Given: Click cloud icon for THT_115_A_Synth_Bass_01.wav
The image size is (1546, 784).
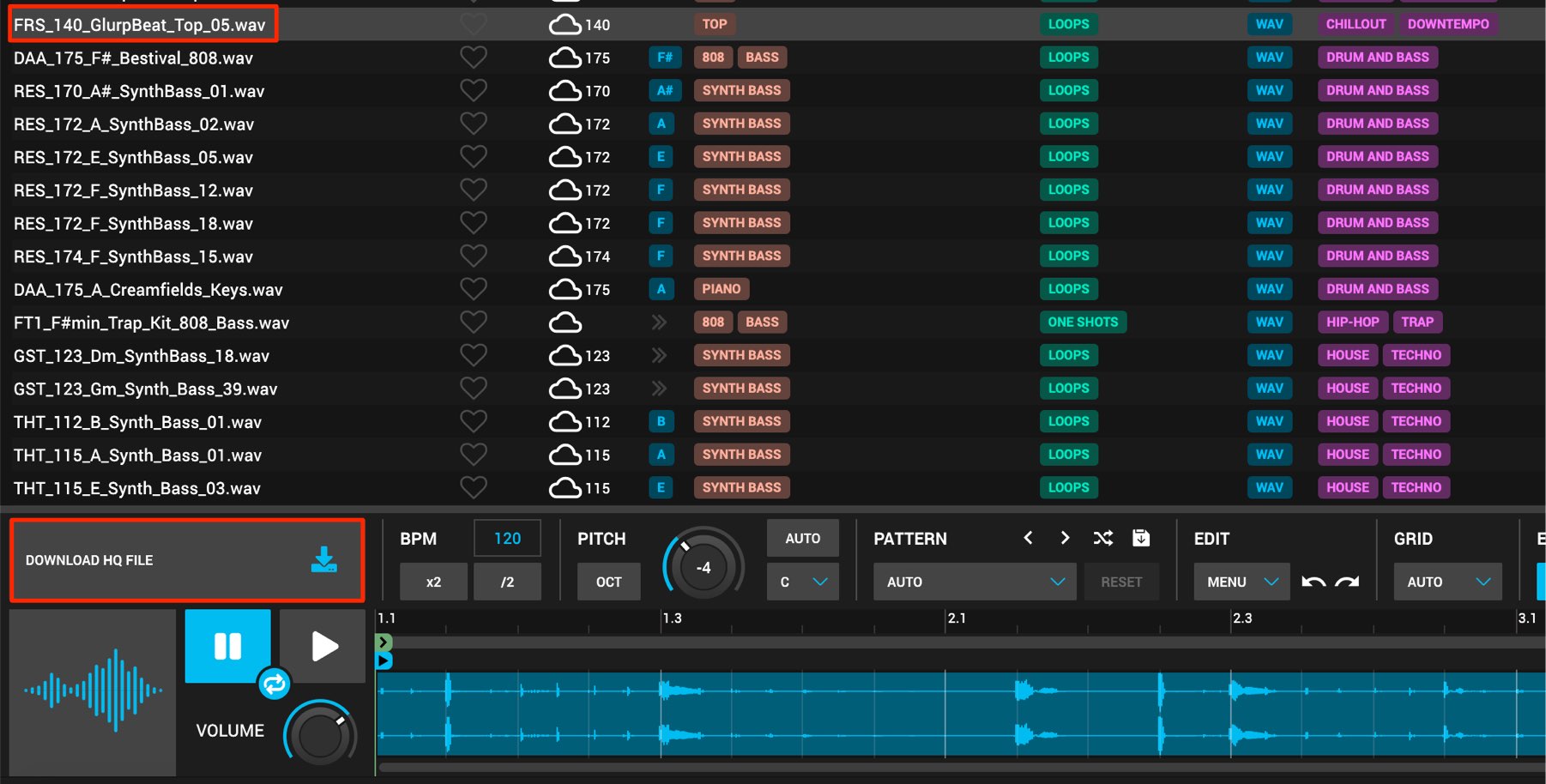Looking at the screenshot, I should [x=565, y=455].
